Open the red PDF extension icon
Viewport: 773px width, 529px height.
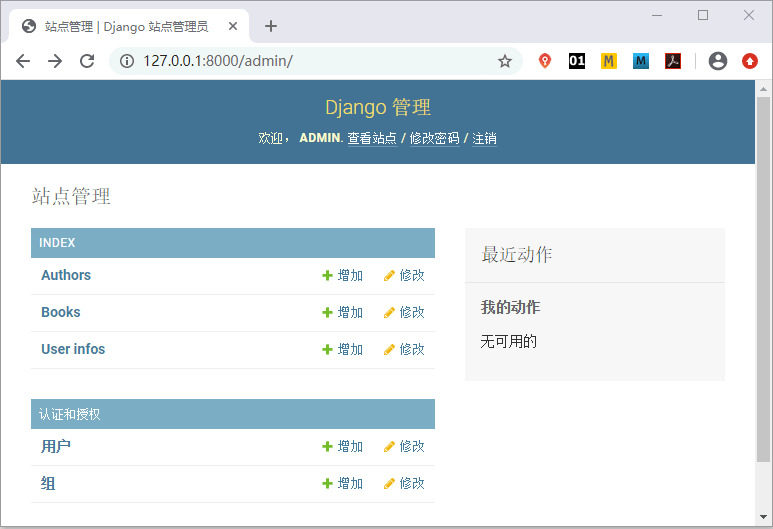(x=673, y=61)
